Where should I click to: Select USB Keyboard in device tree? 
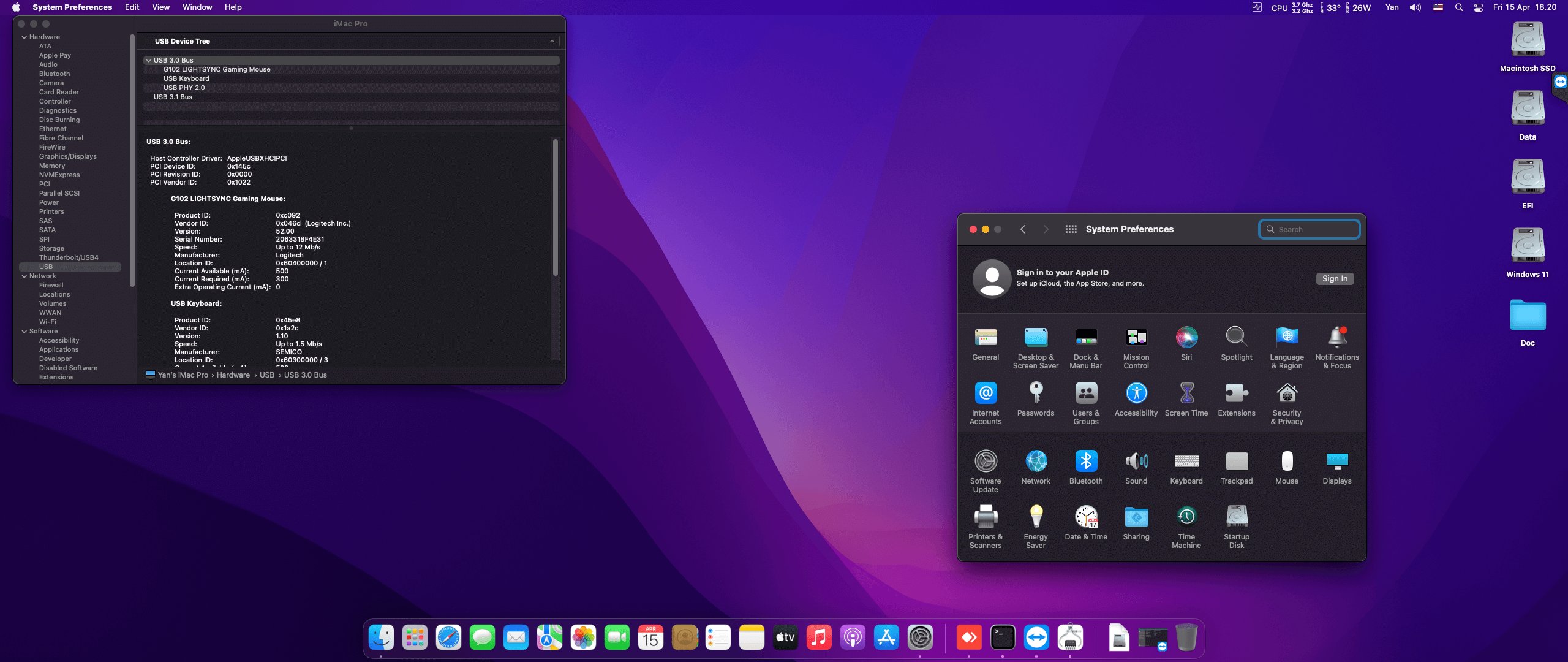(x=186, y=78)
